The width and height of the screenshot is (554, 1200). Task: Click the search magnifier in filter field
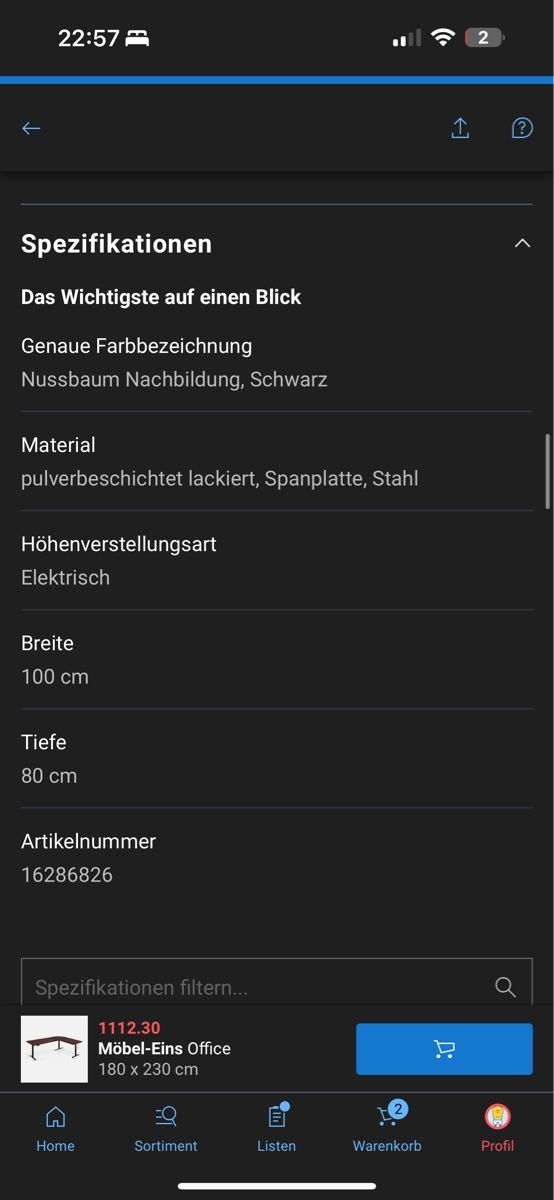pos(506,987)
